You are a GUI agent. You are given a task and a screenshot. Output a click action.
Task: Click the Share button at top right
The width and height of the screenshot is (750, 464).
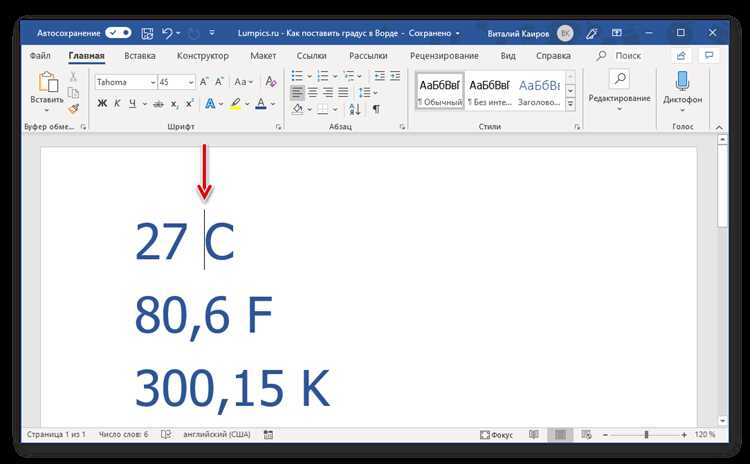point(681,56)
